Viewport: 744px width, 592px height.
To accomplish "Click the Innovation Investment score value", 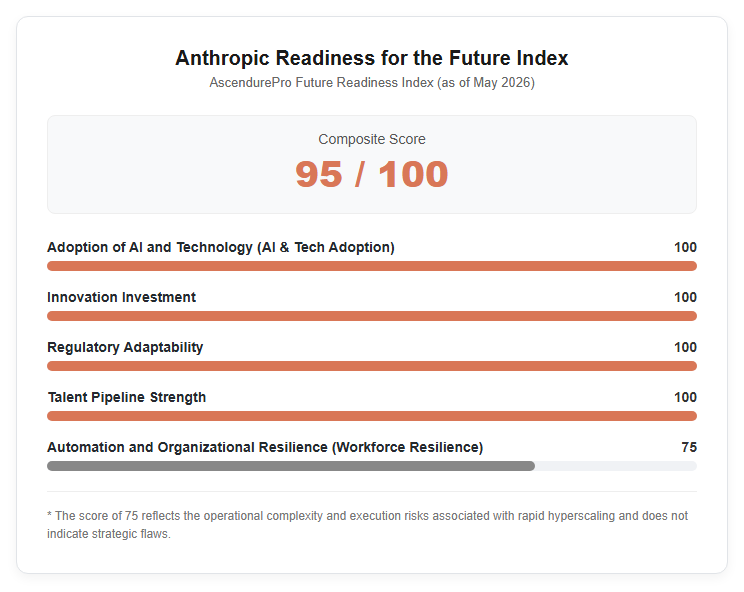I will click(x=685, y=297).
